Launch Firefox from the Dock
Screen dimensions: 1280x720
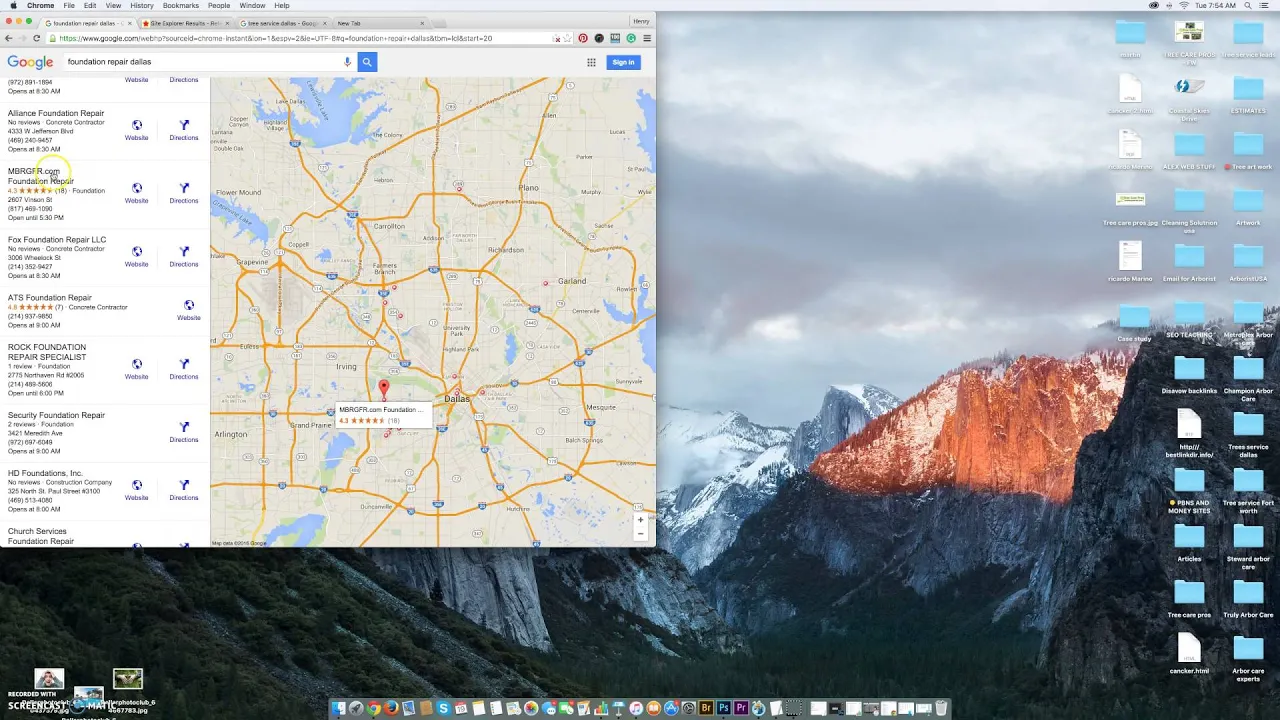tap(391, 708)
